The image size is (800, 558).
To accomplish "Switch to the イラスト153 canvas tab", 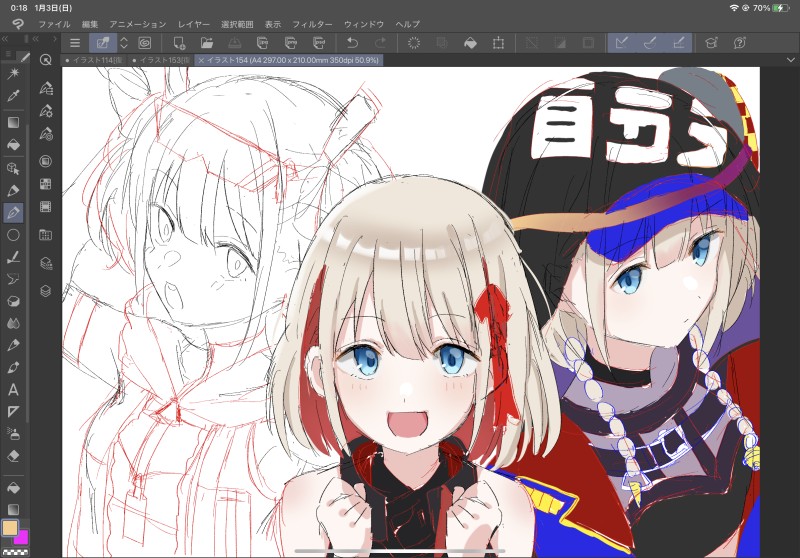I will (x=161, y=60).
